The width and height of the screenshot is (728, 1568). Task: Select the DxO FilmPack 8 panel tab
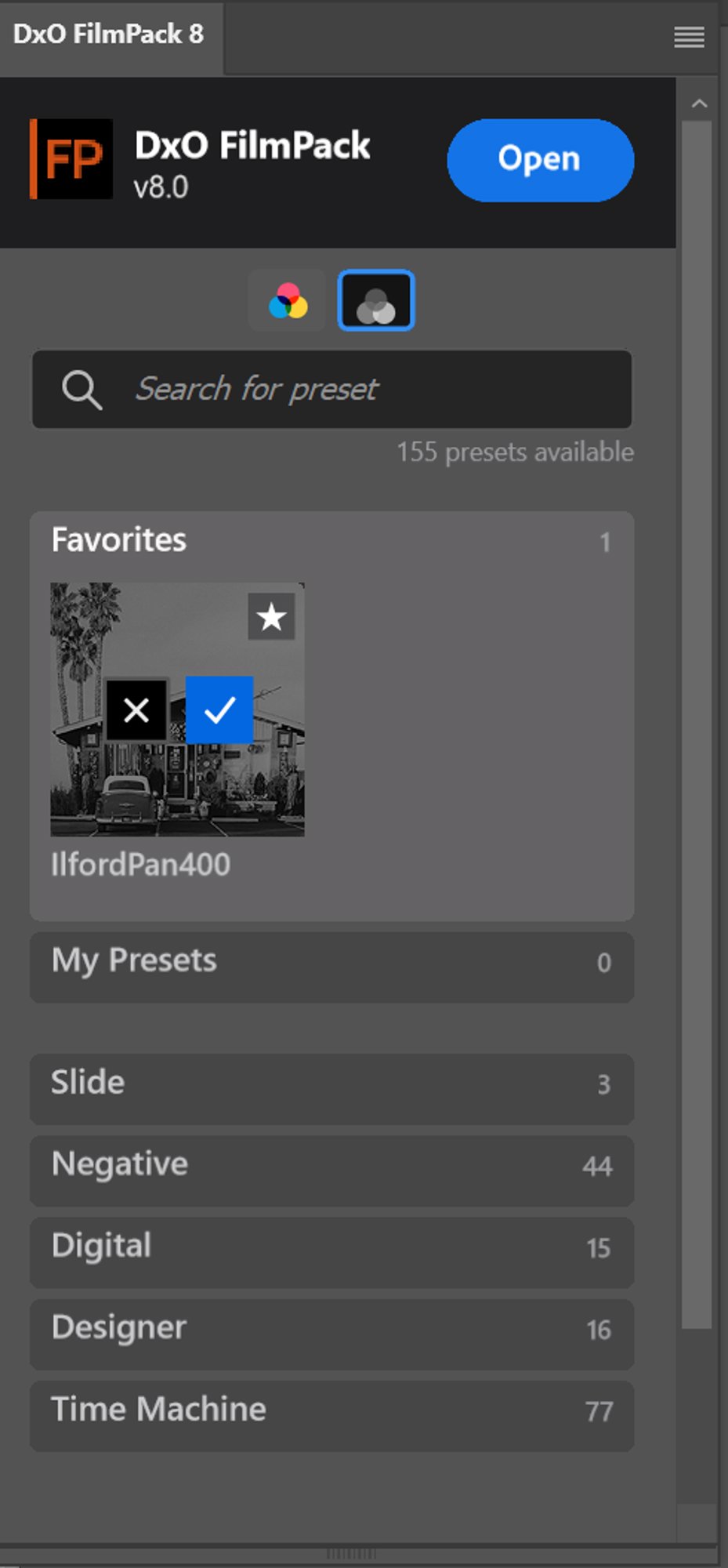(109, 34)
